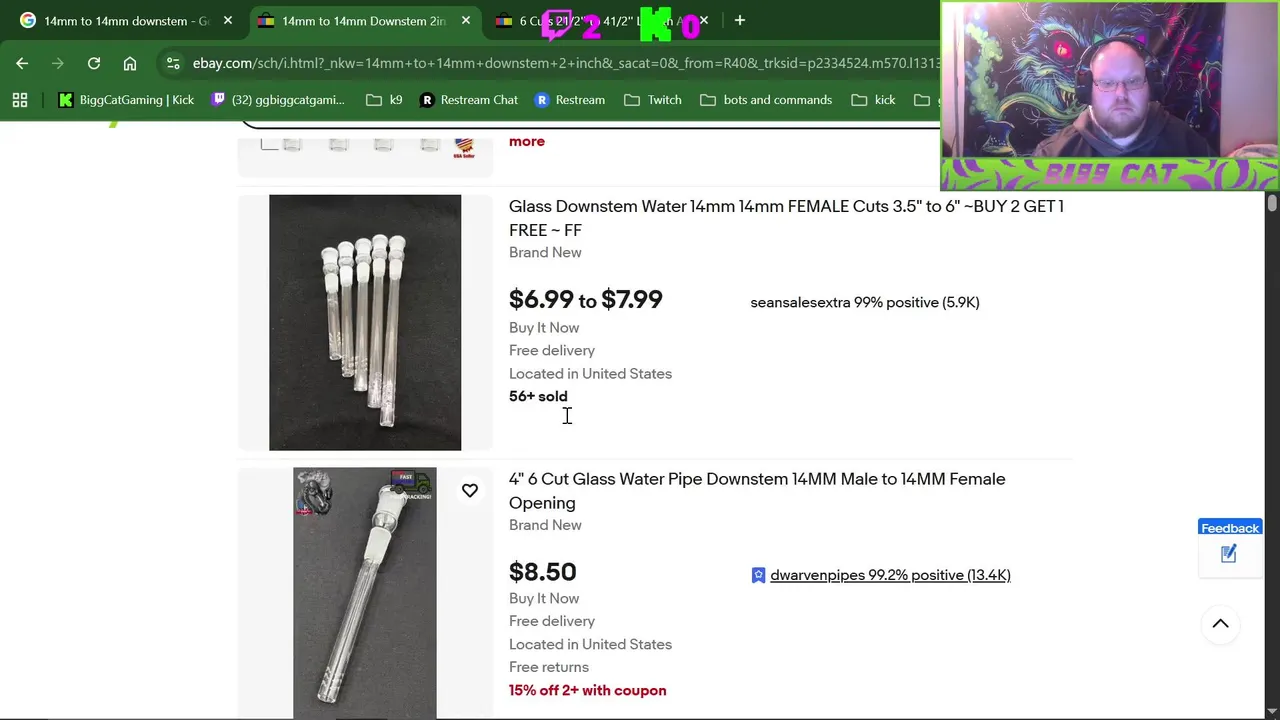Switch to the 14mm to 14mm downstem Google tab
Screen dimensions: 1280x720
(x=126, y=20)
